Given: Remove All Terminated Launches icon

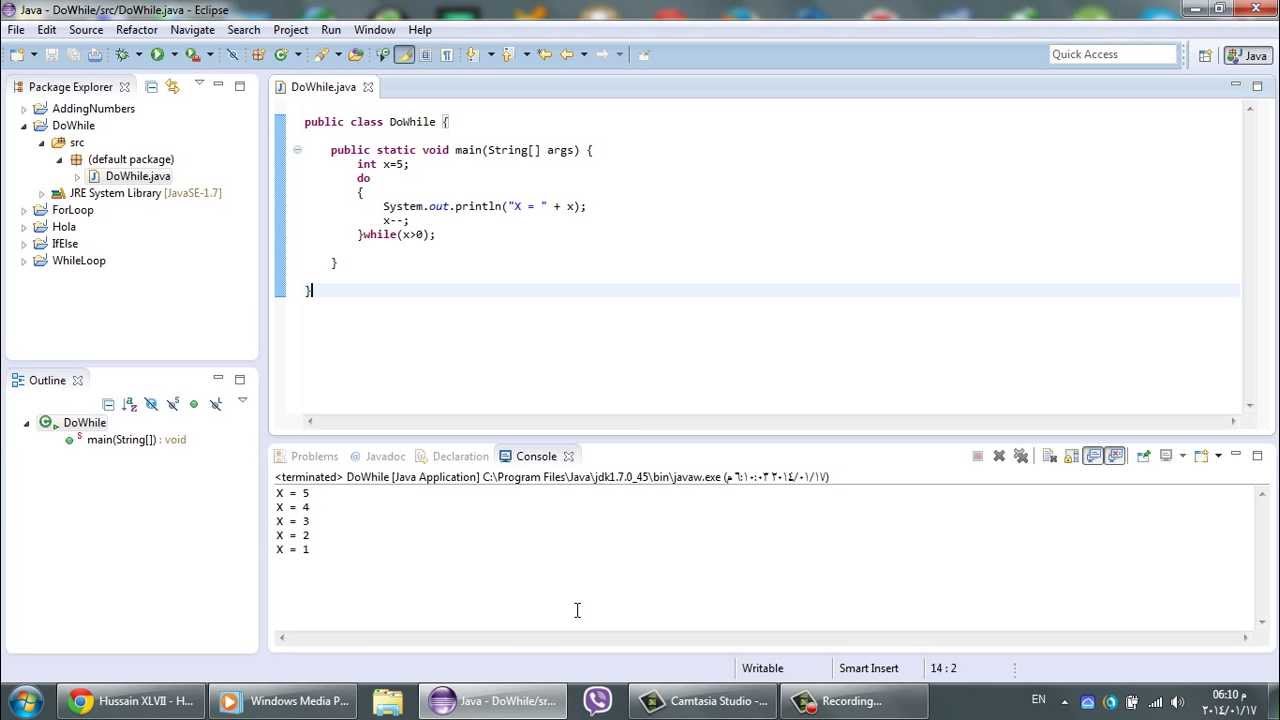Looking at the screenshot, I should [x=1021, y=456].
